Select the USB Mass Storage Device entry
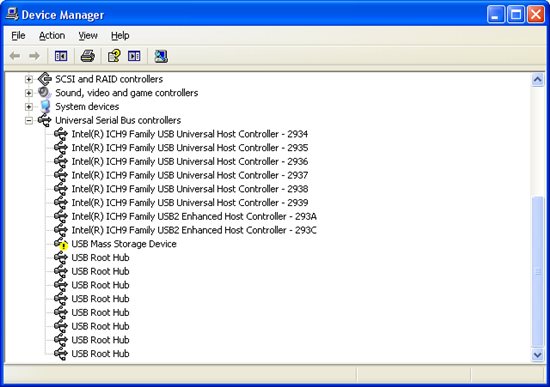This screenshot has width=550, height=387. click(x=124, y=244)
